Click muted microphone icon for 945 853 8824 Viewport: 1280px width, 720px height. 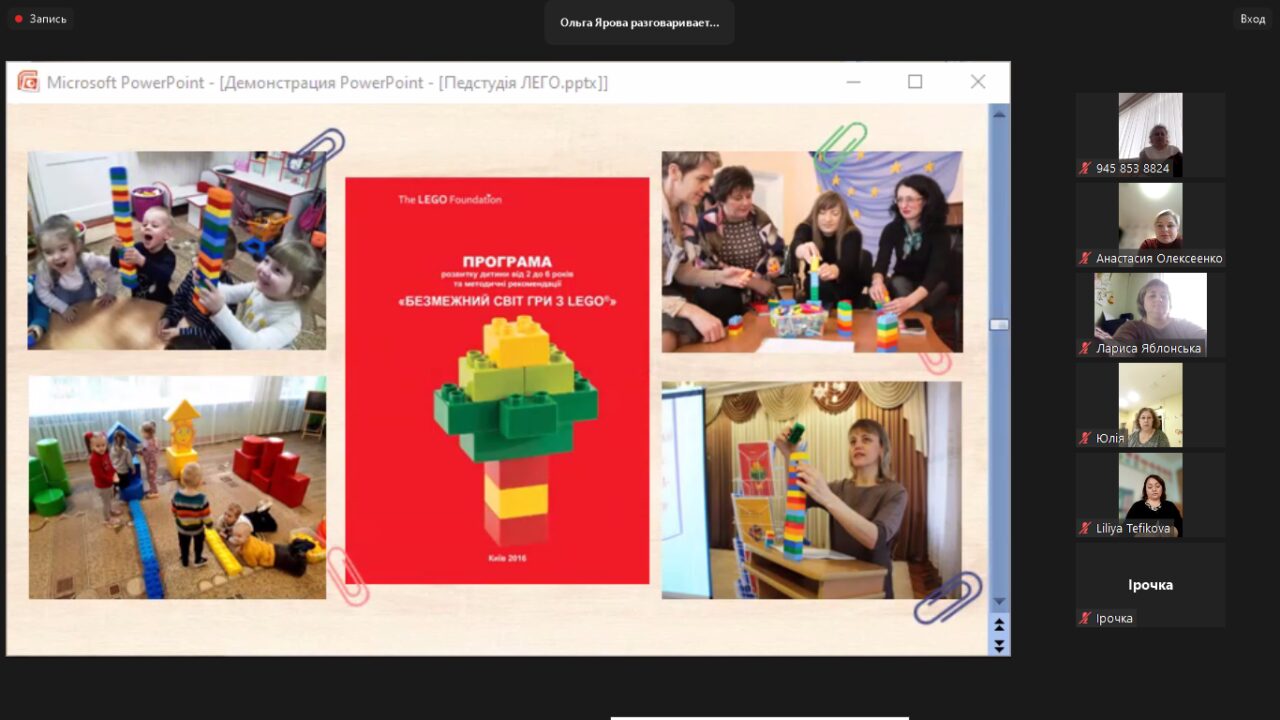1085,168
